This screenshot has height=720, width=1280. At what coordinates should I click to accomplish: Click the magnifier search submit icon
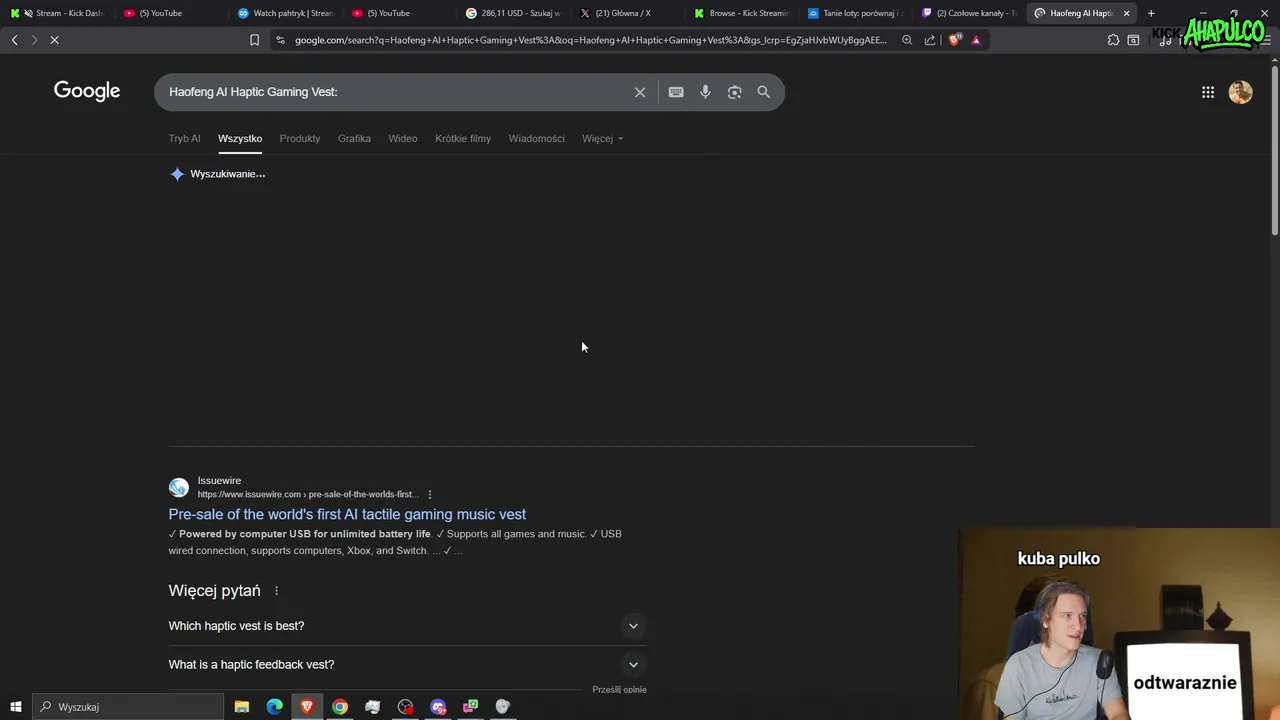(x=764, y=92)
